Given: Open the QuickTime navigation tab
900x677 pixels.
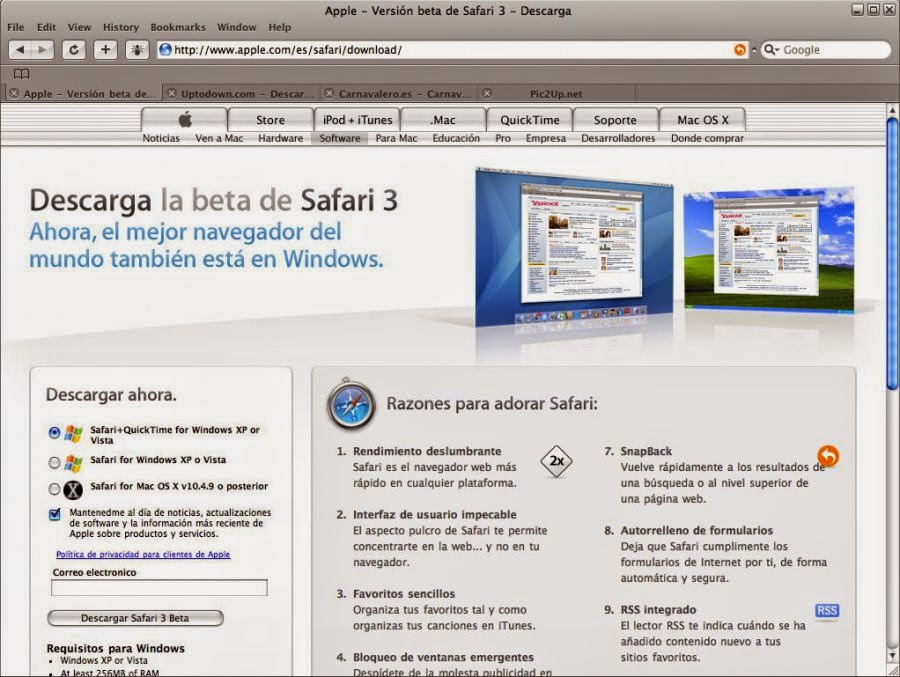Looking at the screenshot, I should (x=530, y=119).
